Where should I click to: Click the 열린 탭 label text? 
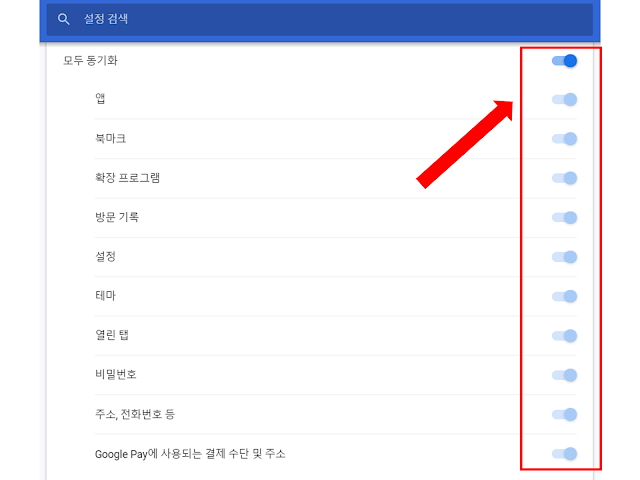click(112, 335)
